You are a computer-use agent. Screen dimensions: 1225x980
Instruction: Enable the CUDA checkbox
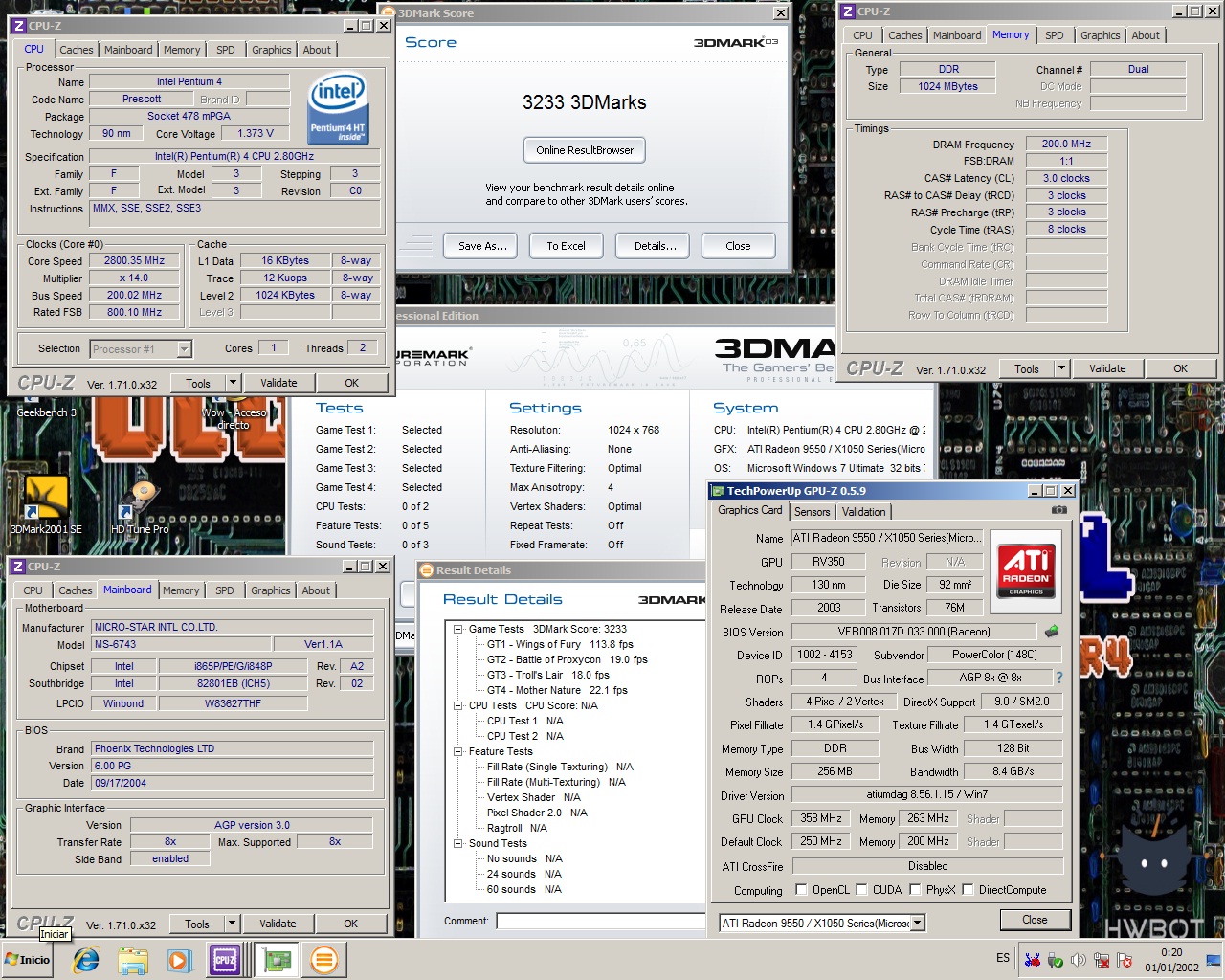pyautogui.click(x=861, y=889)
